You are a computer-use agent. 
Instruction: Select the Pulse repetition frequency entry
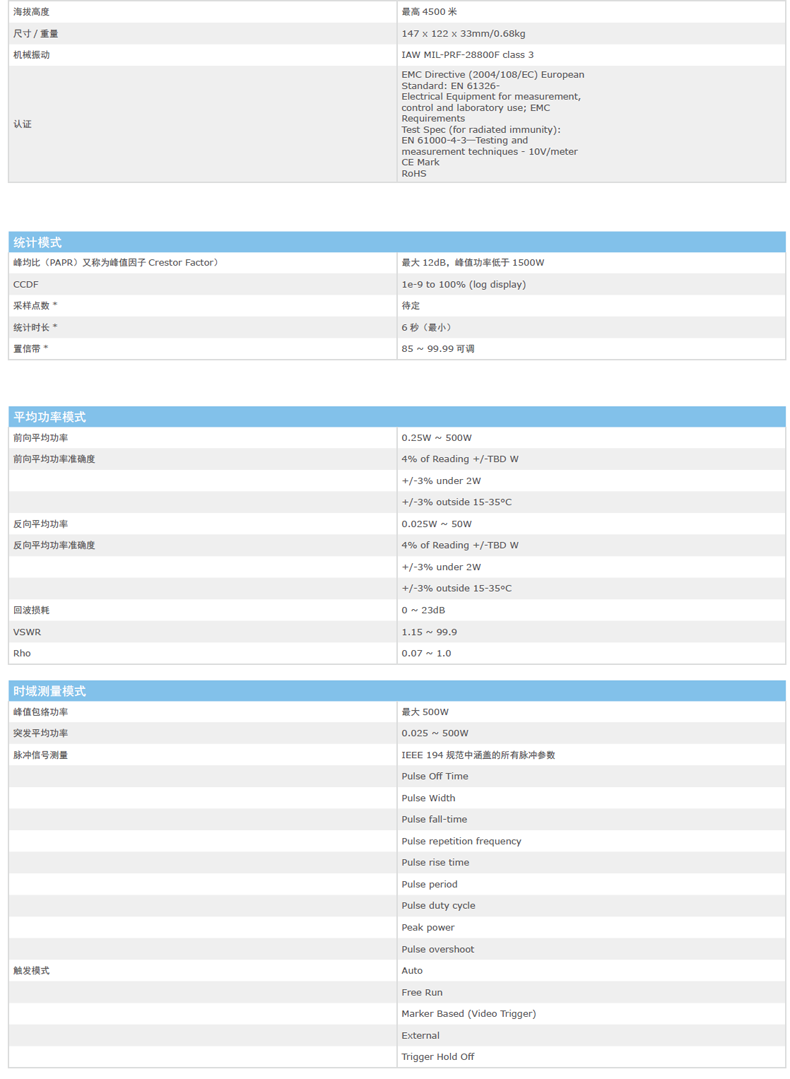coord(461,841)
